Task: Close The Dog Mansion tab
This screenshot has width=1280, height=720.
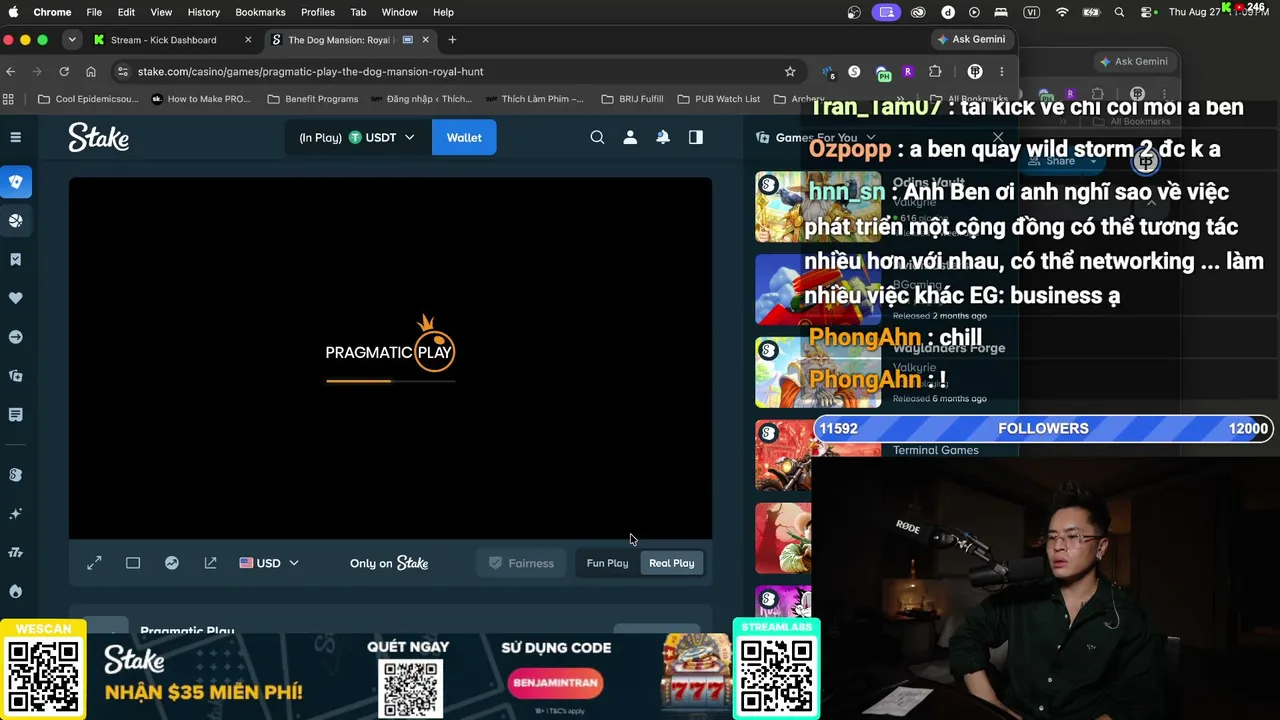Action: click(425, 40)
